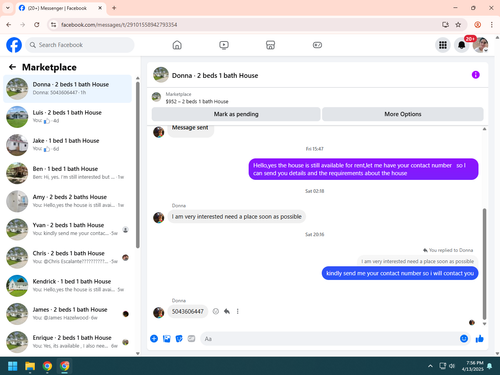Reload the page in browser toolbar
The height and width of the screenshot is (375, 500).
37,25
